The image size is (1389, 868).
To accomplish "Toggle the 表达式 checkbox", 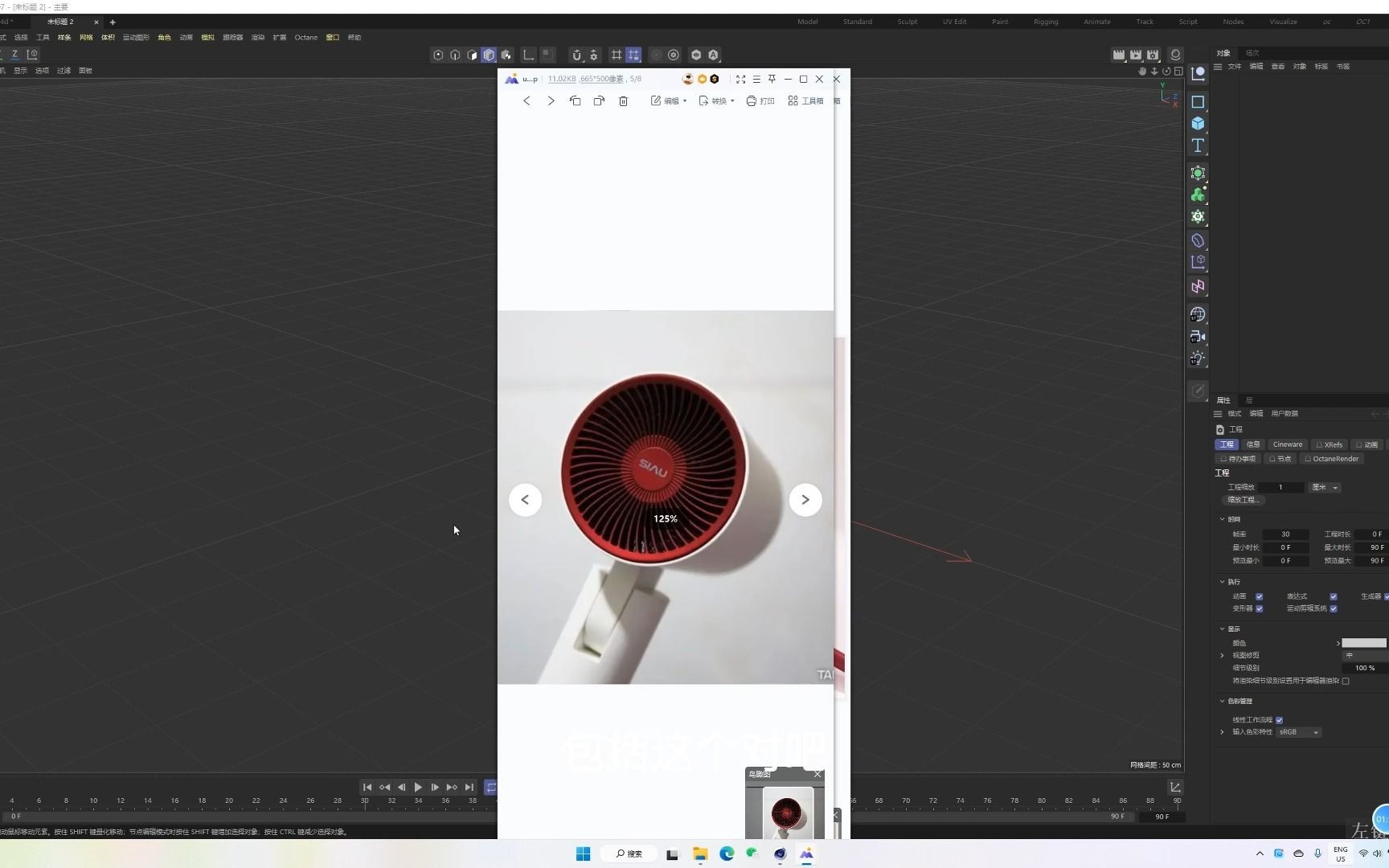I will click(1333, 596).
